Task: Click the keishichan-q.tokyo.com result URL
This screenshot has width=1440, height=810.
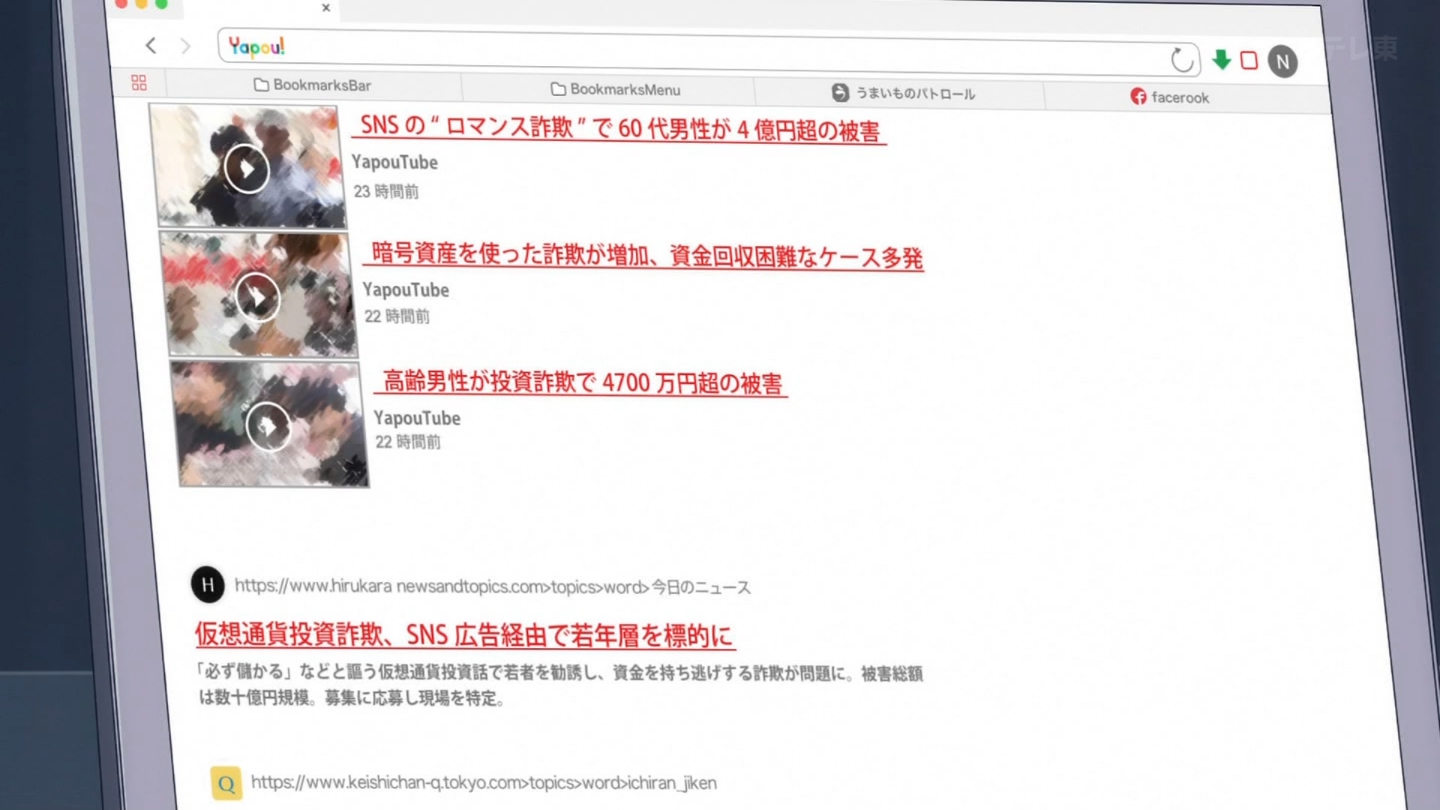Action: pyautogui.click(x=483, y=783)
